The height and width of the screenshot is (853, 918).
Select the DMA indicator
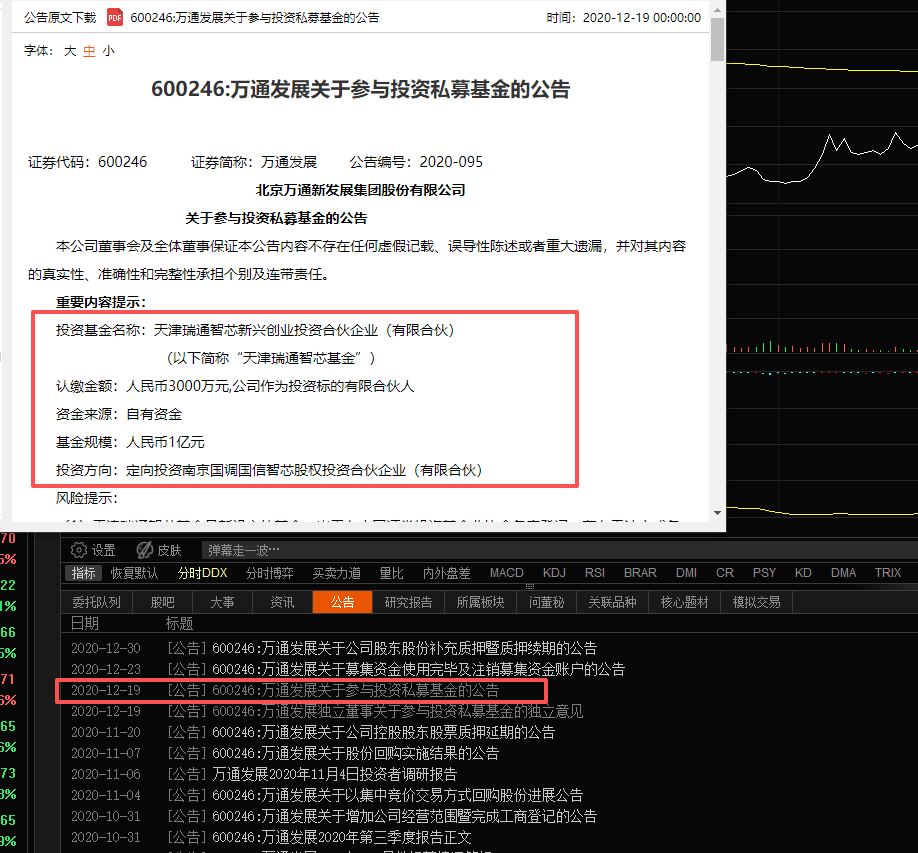point(844,573)
